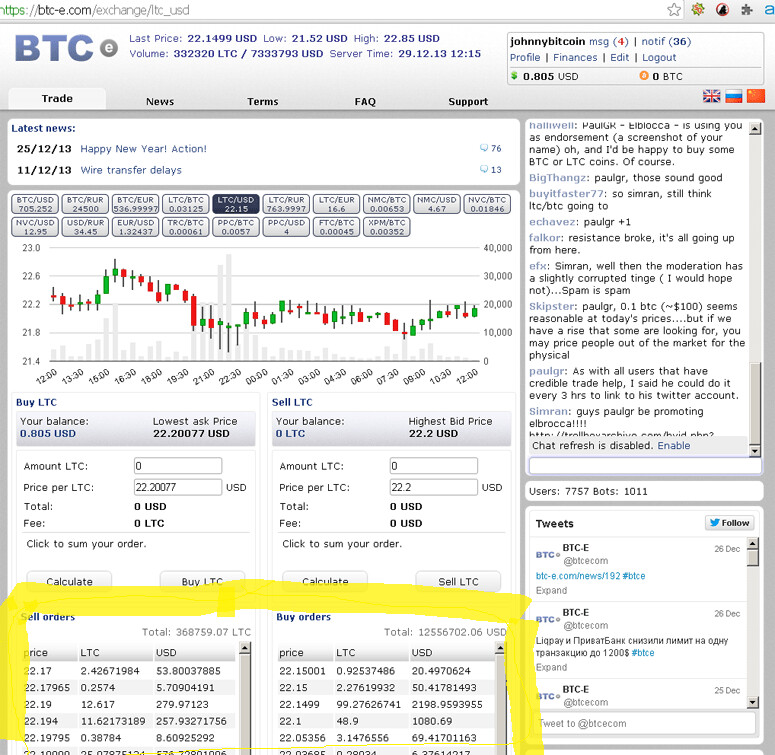This screenshot has height=755, width=775.
Task: Select the FTC/BTC pair button
Action: 337,227
